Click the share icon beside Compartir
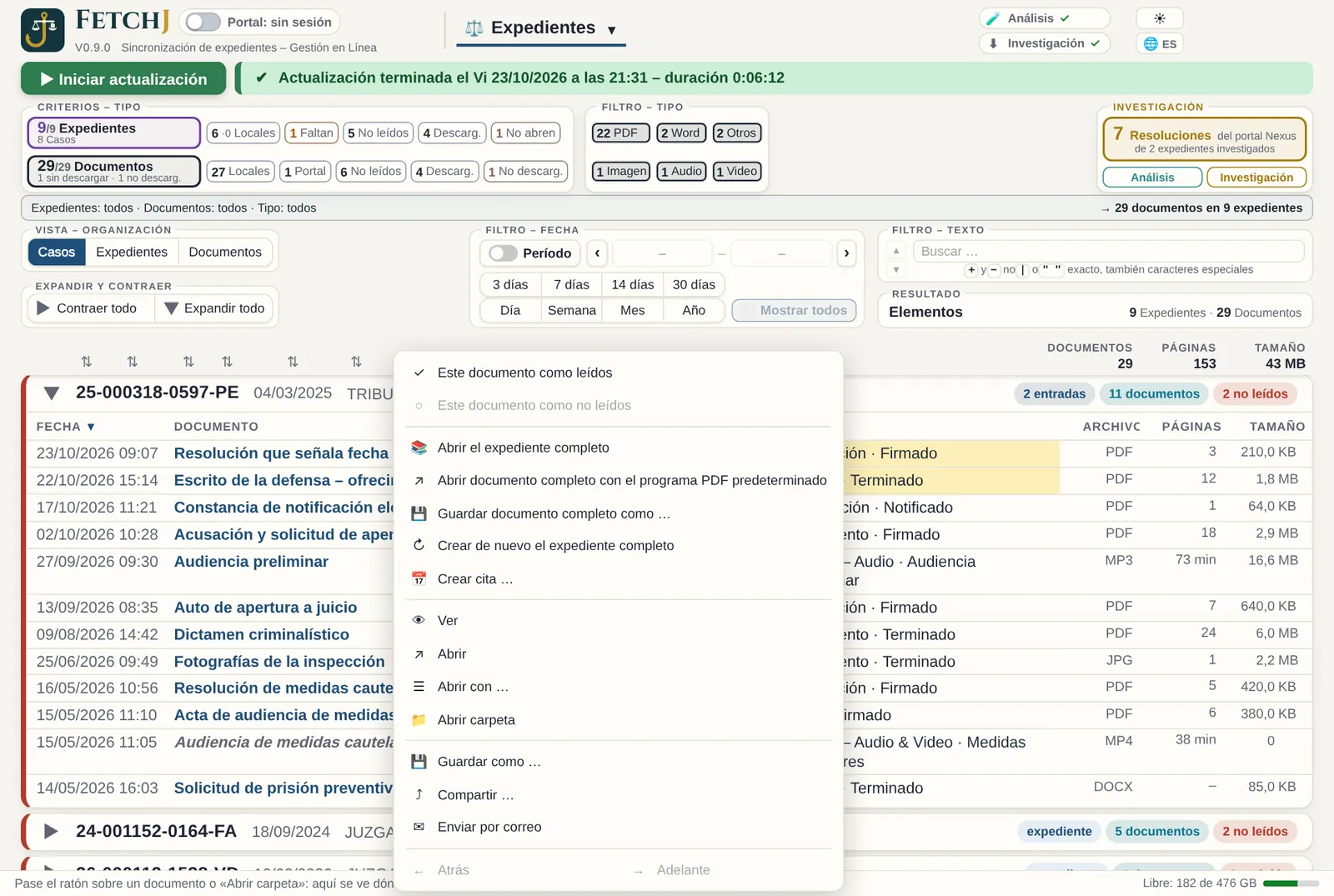This screenshot has height=896, width=1334. coord(419,794)
